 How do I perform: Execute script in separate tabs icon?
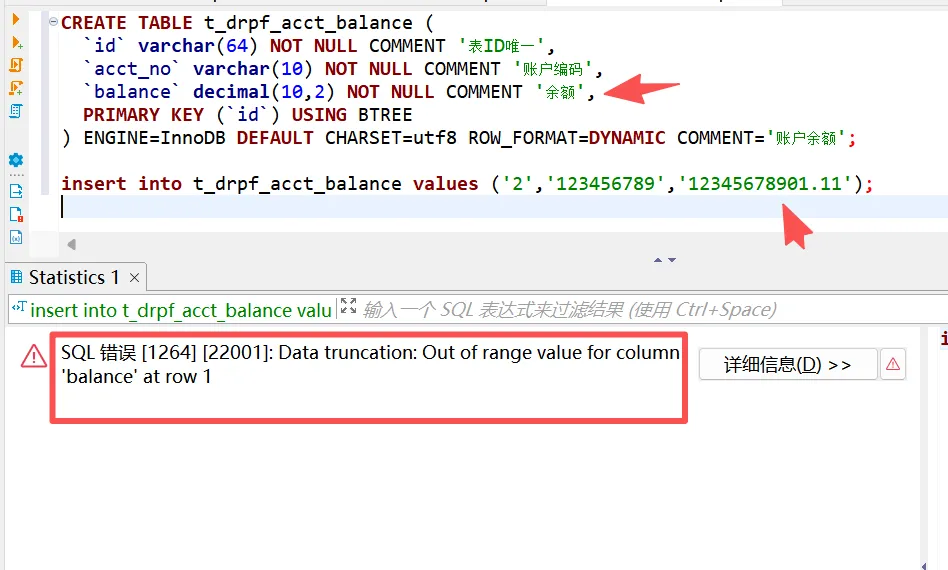(16, 88)
